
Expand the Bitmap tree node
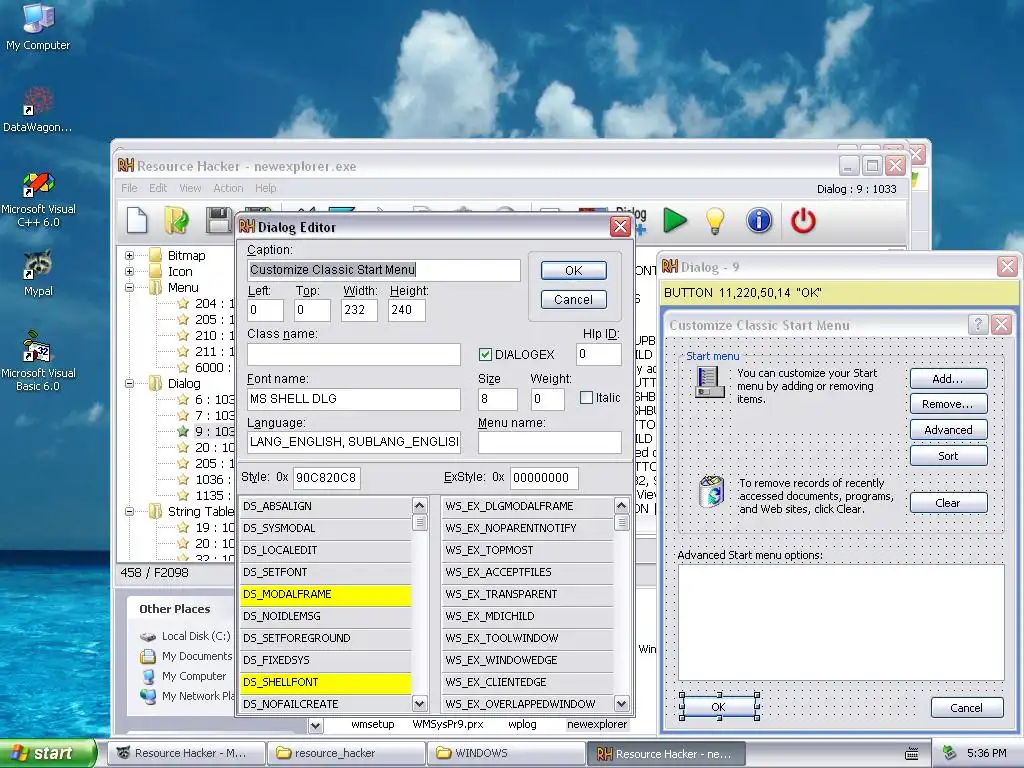129,255
